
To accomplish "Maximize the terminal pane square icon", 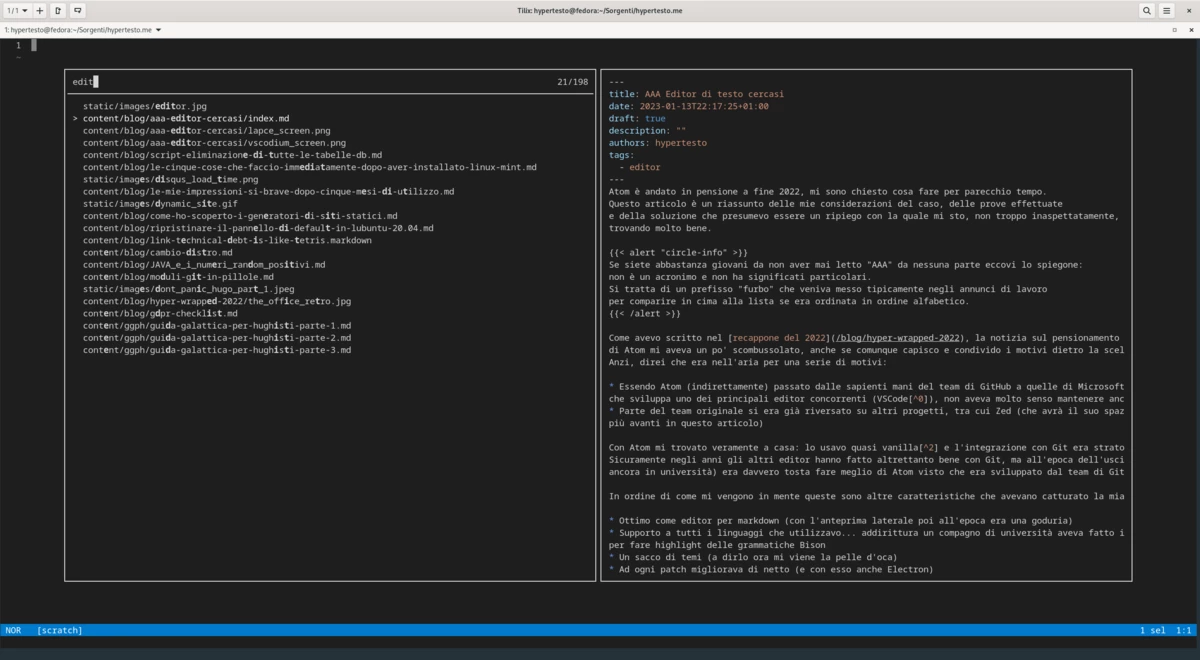I will 1174,30.
